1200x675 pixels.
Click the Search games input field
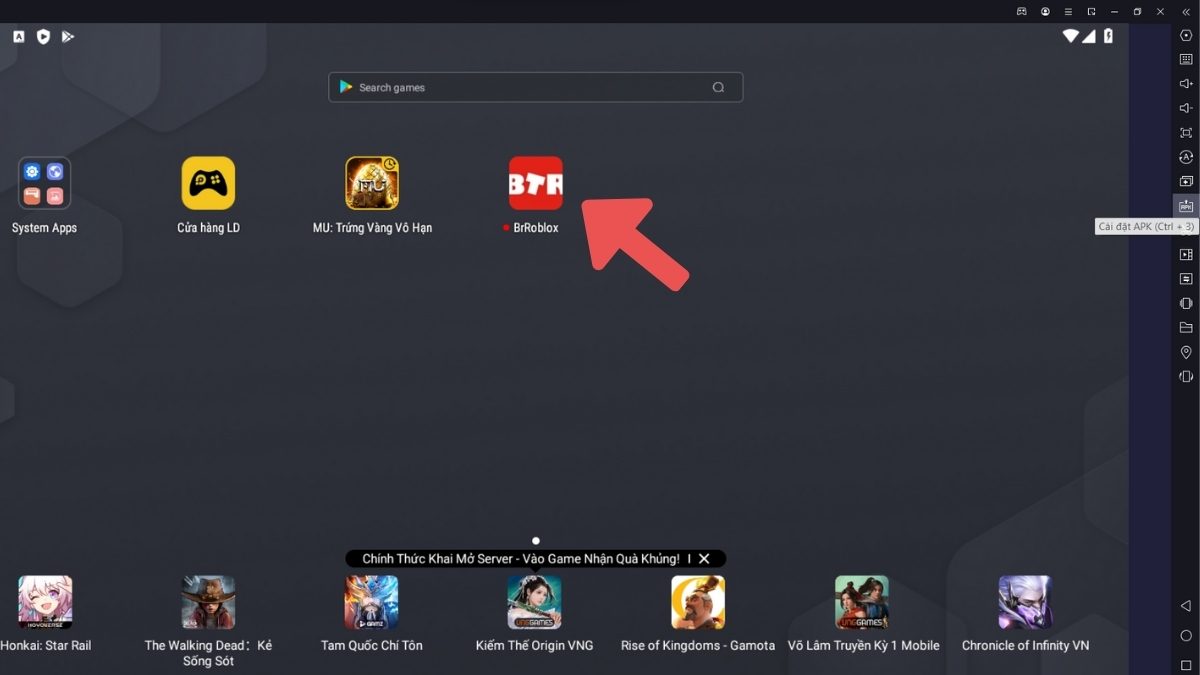pos(535,87)
